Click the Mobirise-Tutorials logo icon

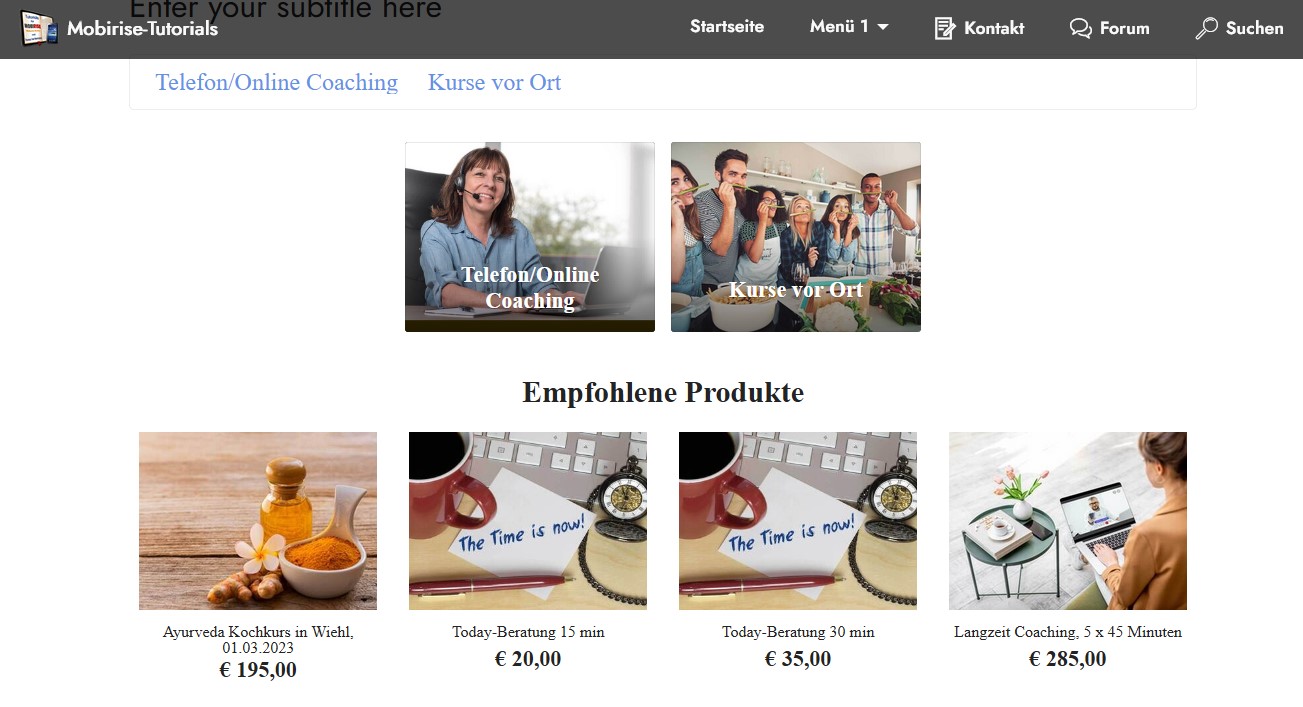(x=39, y=28)
